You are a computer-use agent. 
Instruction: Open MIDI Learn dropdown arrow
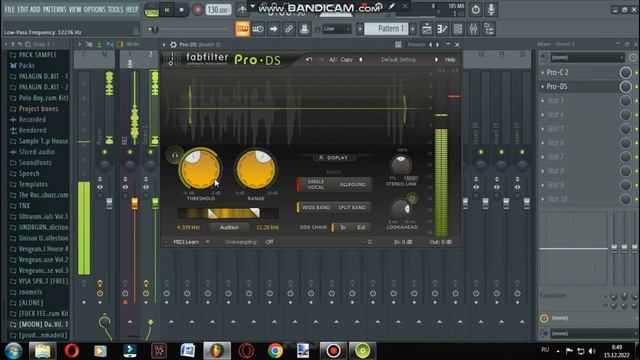coord(208,242)
